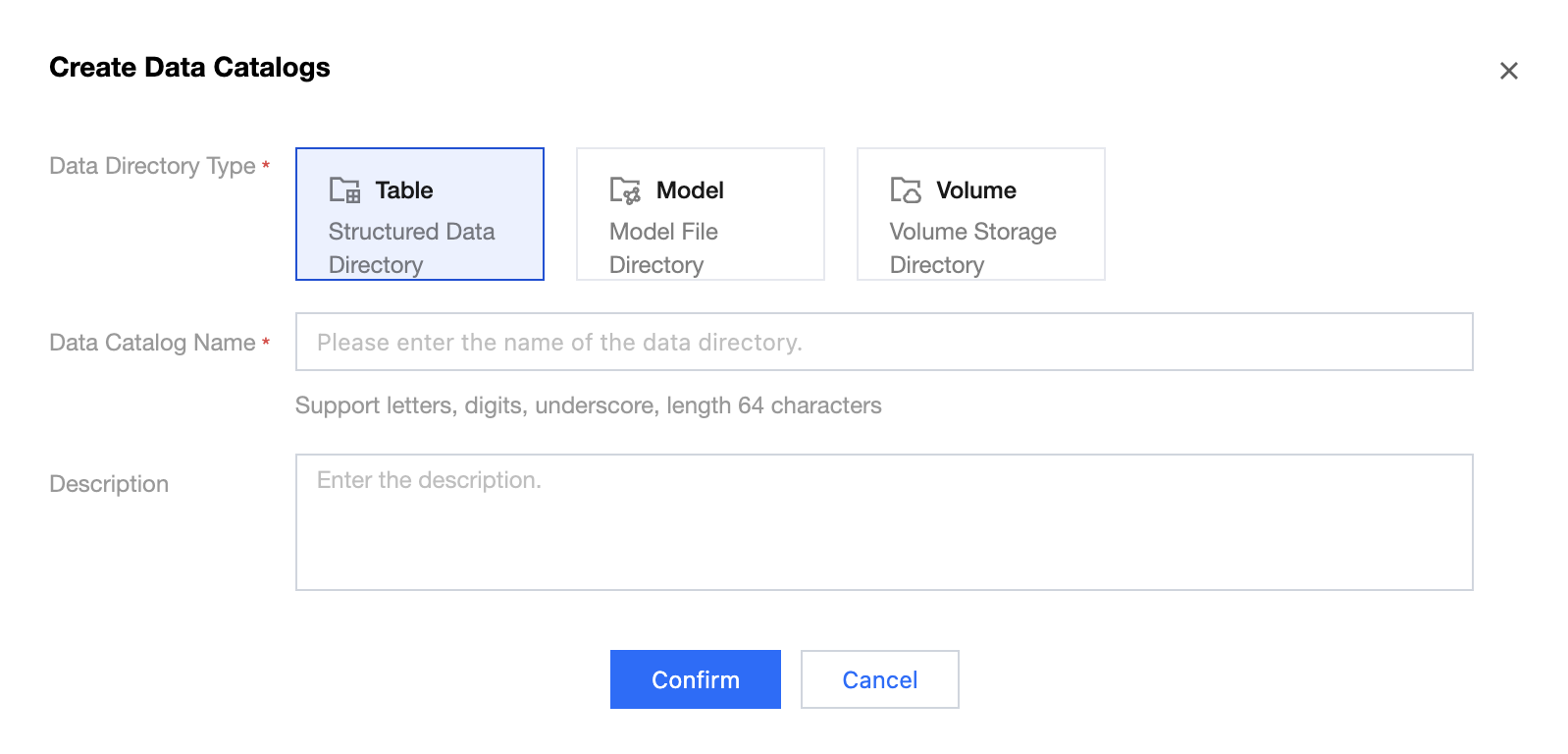Click into the Description text area
The height and width of the screenshot is (754, 1568).
click(883, 521)
